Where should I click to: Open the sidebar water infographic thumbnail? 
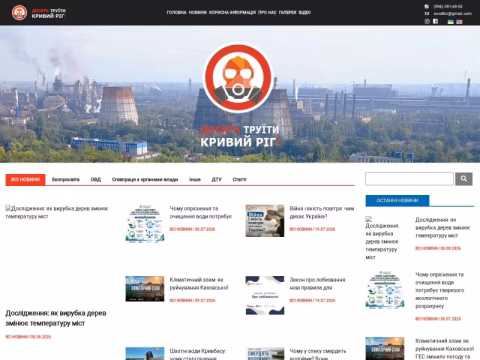point(385,290)
